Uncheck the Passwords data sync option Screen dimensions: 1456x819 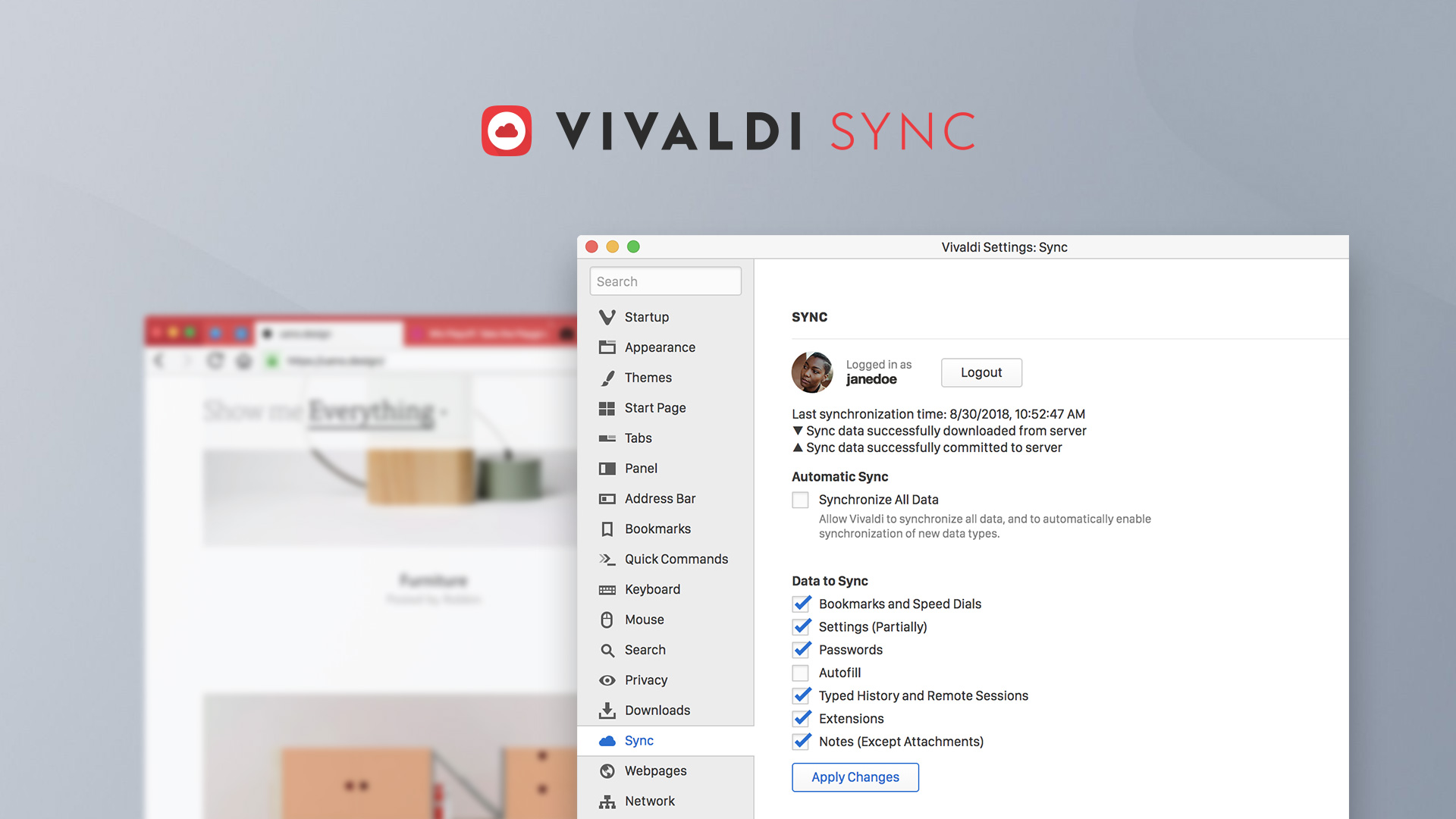800,650
